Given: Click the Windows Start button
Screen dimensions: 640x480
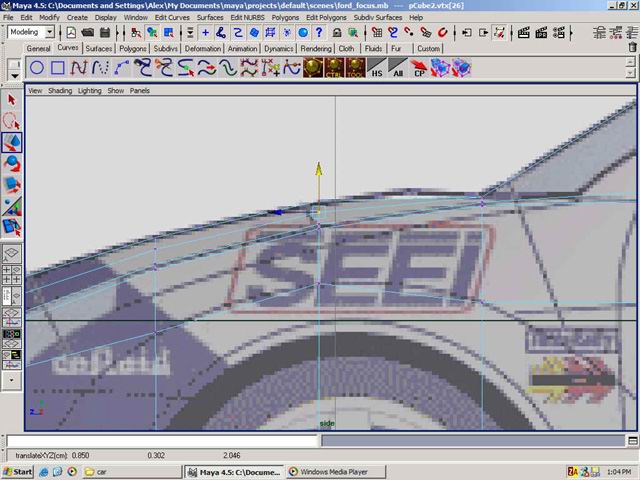Looking at the screenshot, I should (x=18, y=471).
